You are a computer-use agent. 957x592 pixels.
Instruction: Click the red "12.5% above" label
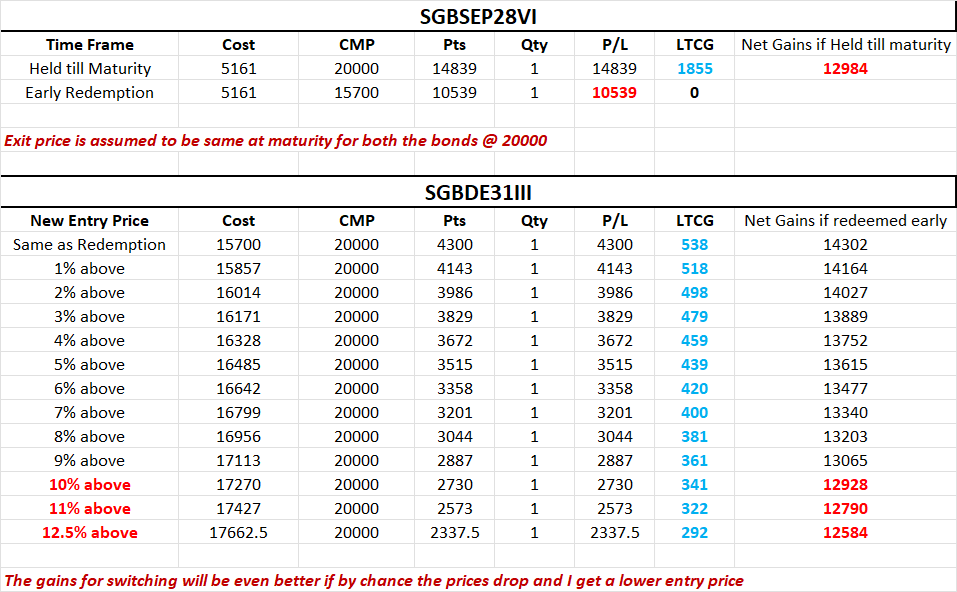click(90, 533)
